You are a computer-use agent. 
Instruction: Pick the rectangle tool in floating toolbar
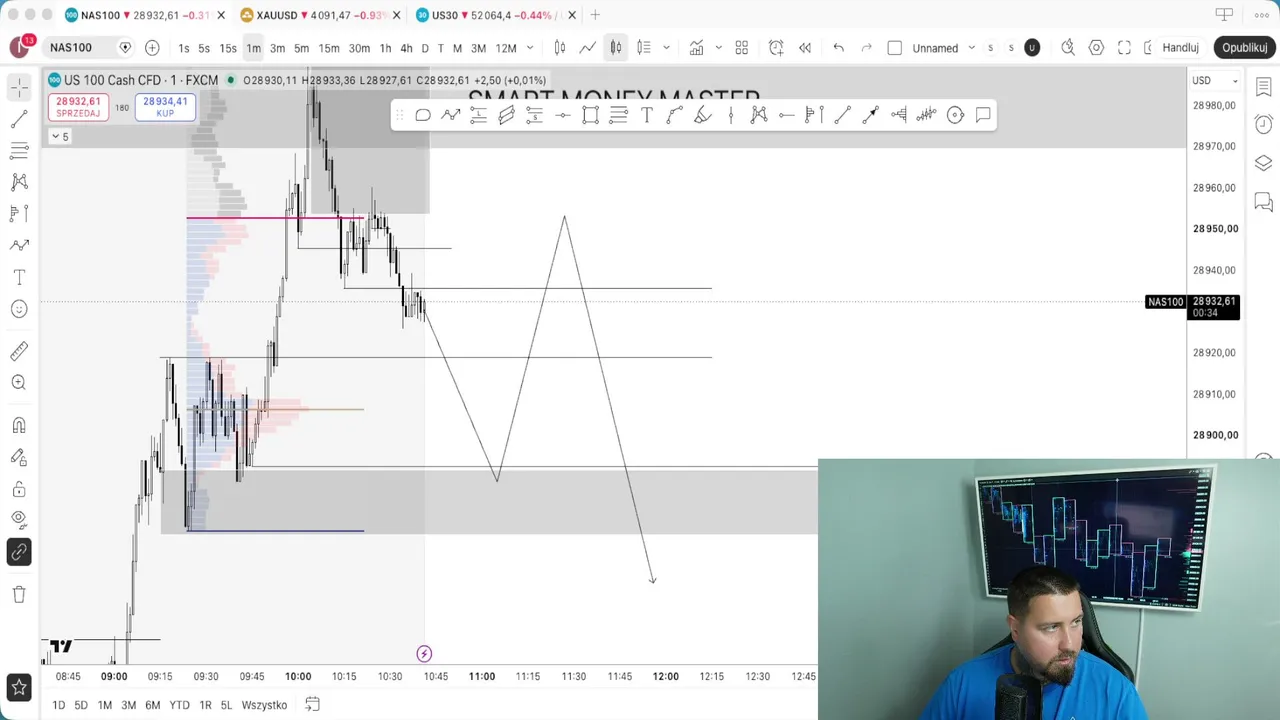point(590,115)
